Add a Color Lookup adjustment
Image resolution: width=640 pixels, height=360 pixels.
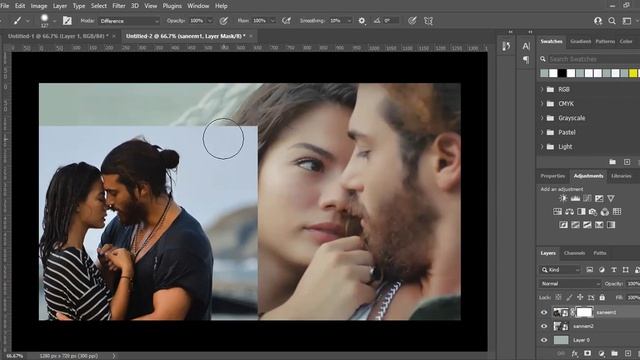pos(617,211)
